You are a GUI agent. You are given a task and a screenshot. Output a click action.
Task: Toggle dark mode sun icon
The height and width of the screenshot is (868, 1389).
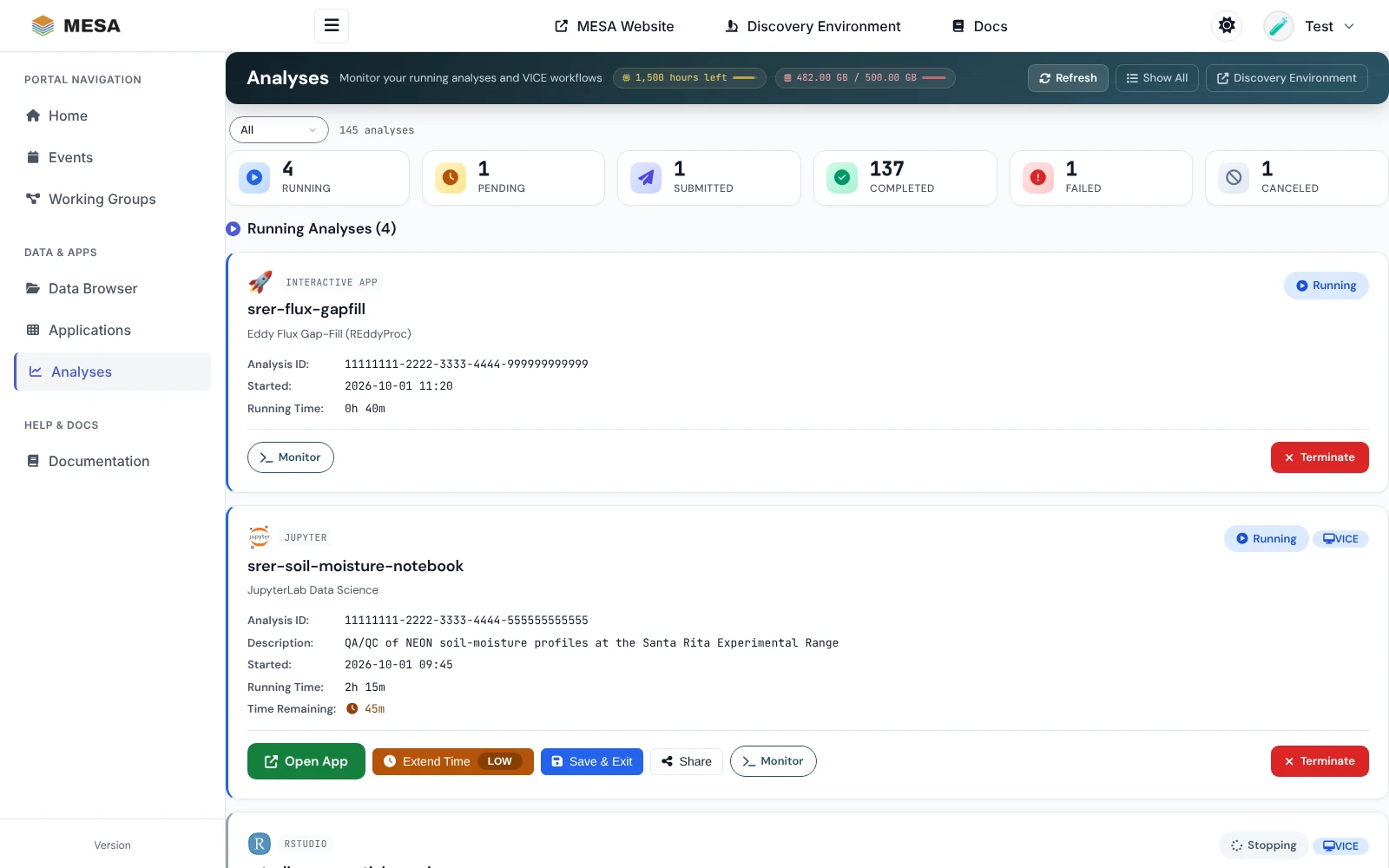click(1227, 26)
